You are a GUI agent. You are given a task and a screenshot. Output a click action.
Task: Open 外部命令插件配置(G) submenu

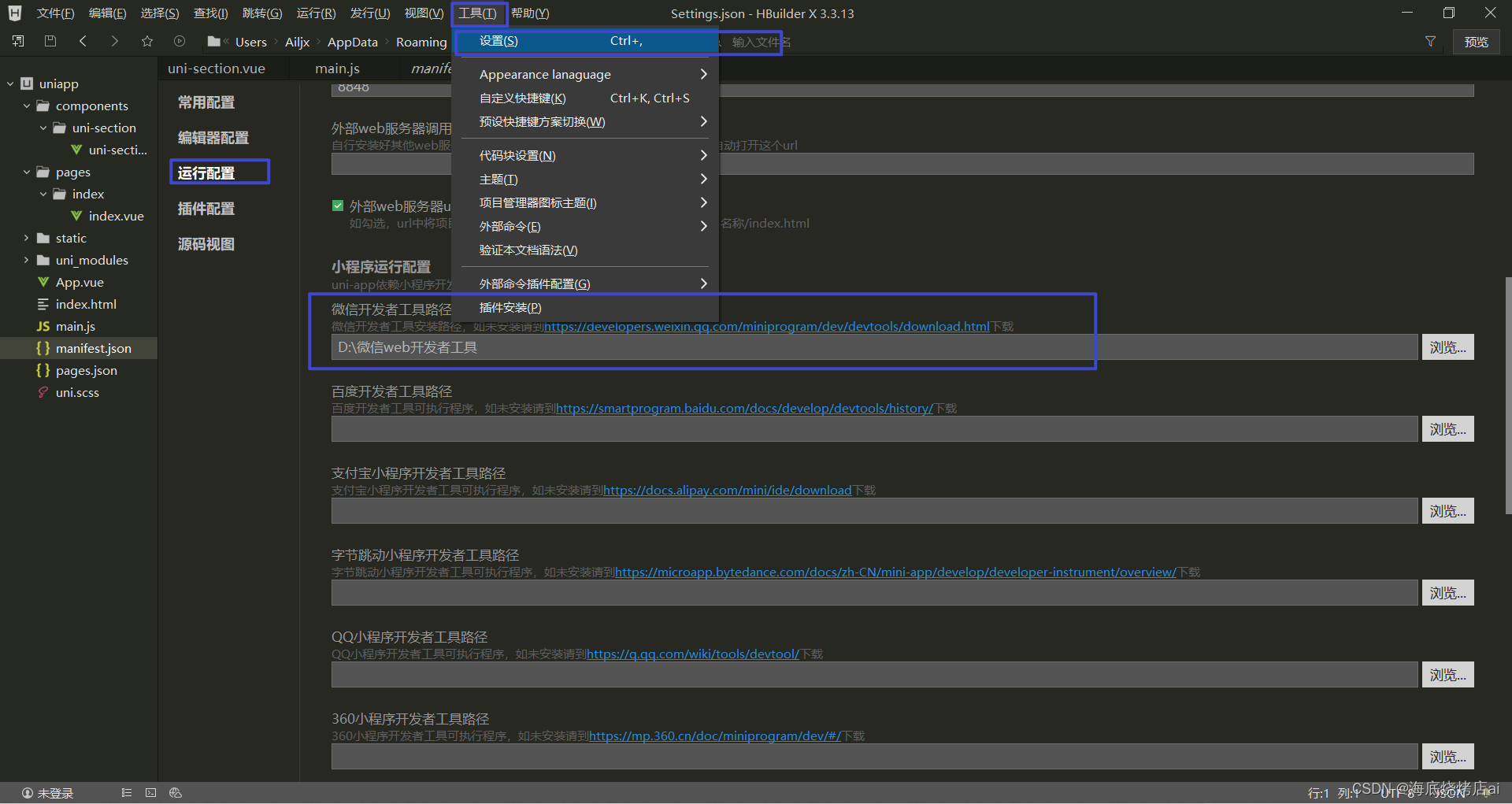click(x=585, y=283)
